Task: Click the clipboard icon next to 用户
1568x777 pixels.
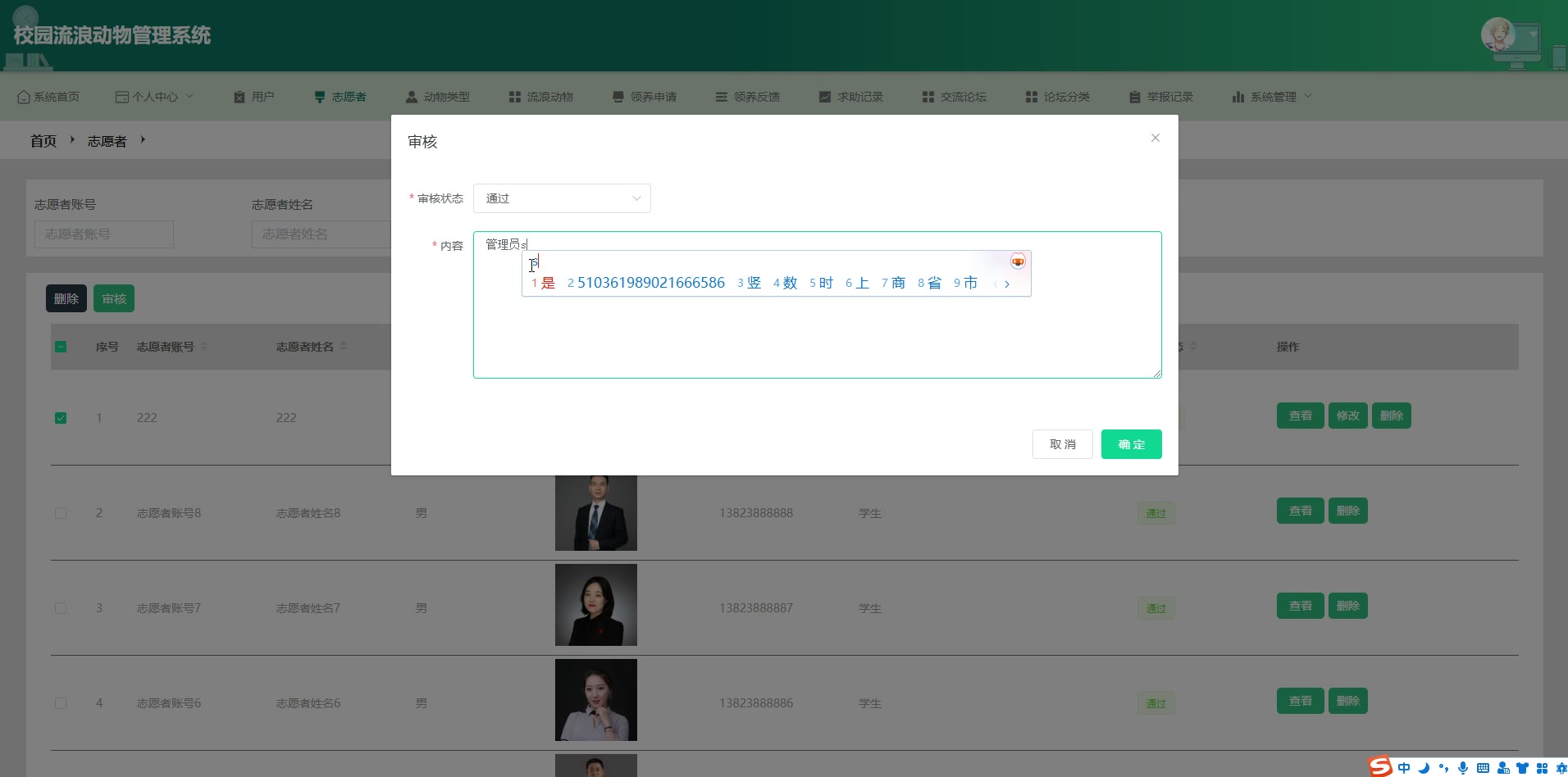Action: [239, 97]
